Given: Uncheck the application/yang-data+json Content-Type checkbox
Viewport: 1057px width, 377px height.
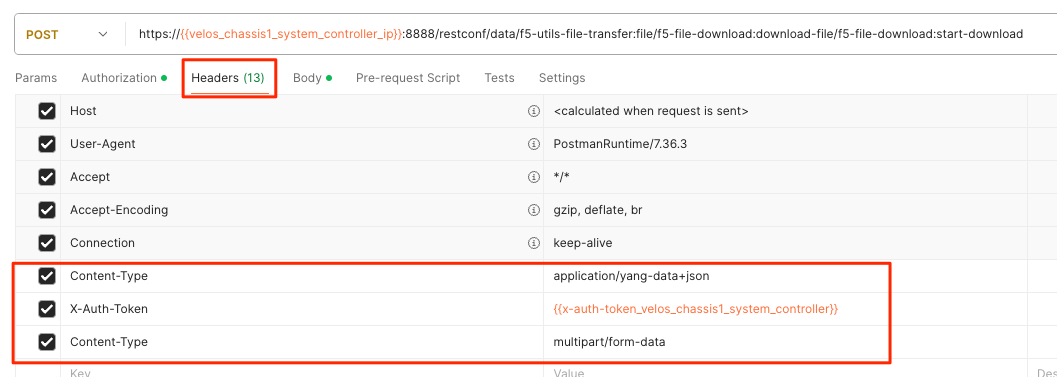Looking at the screenshot, I should click(47, 276).
